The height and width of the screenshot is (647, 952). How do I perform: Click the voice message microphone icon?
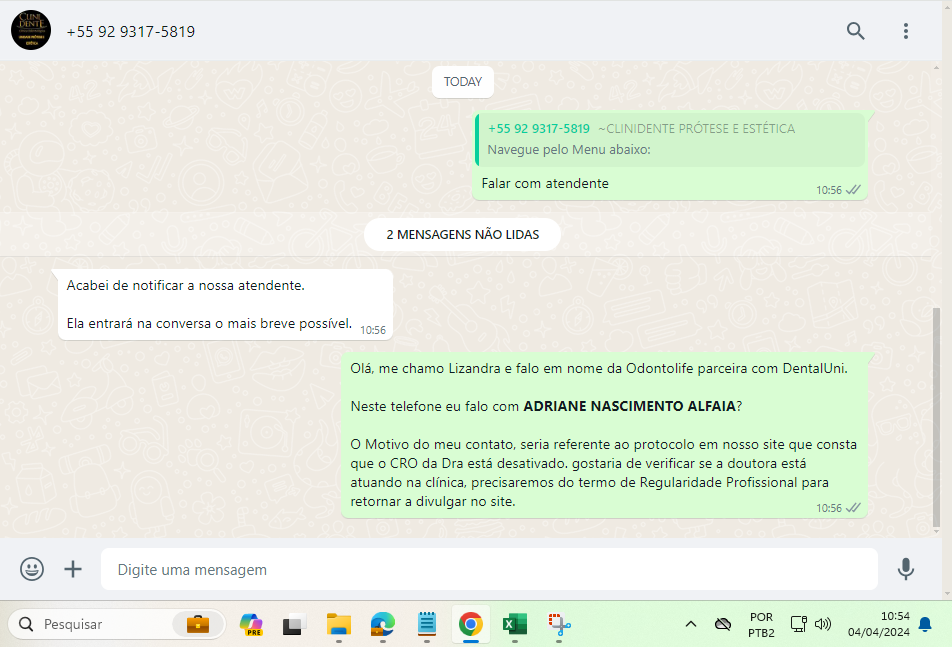906,569
